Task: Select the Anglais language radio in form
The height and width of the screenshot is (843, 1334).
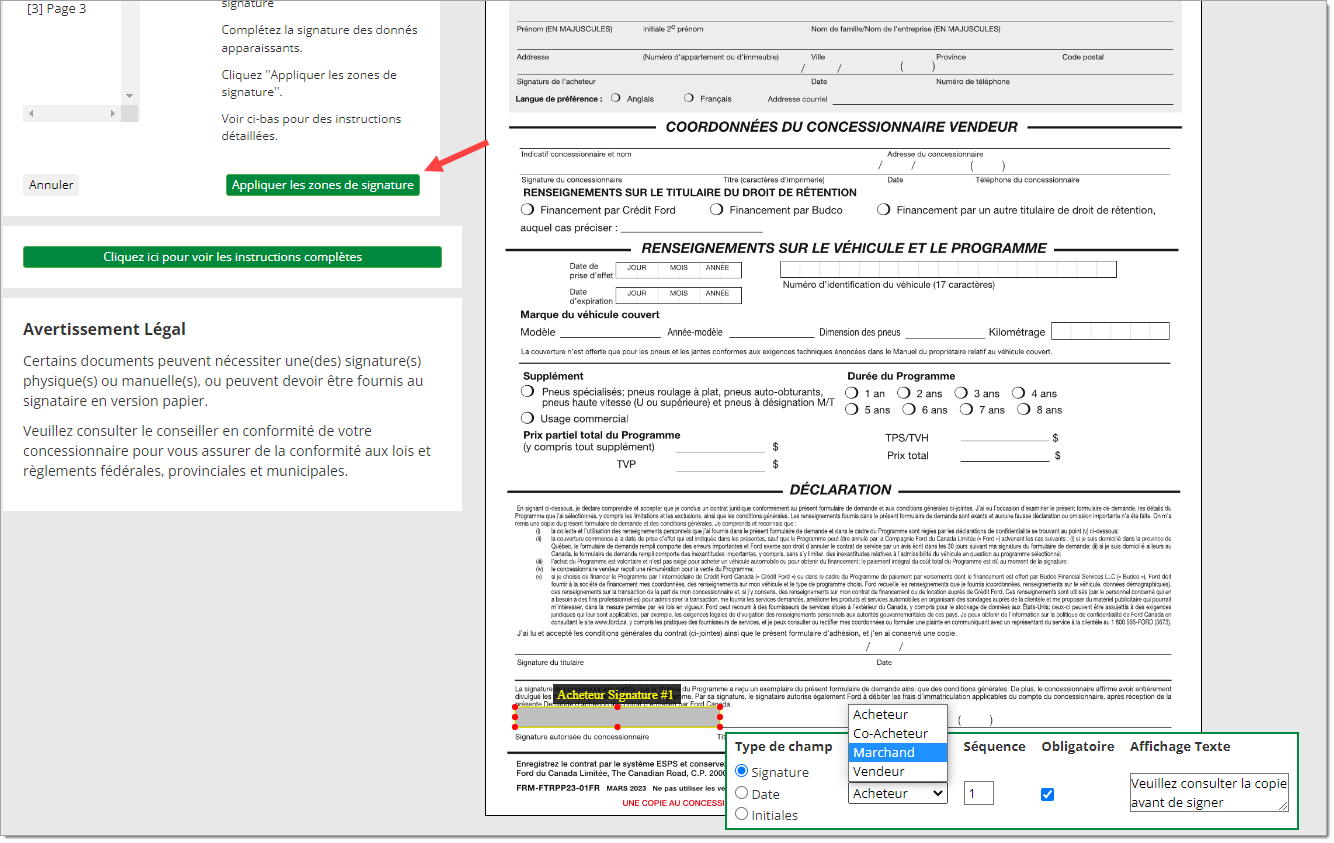Action: click(616, 98)
